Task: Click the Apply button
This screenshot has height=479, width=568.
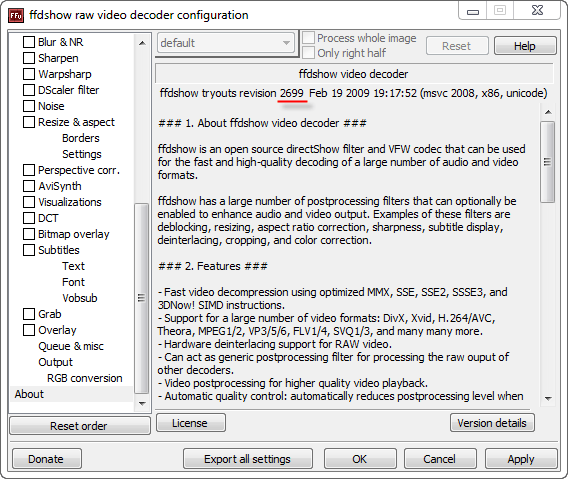Action: click(x=521, y=459)
